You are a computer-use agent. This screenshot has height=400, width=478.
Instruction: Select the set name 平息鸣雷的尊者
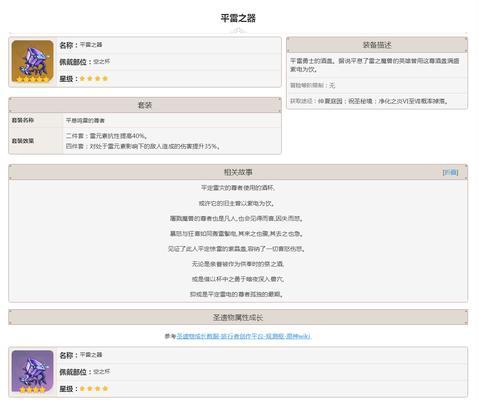pos(85,120)
